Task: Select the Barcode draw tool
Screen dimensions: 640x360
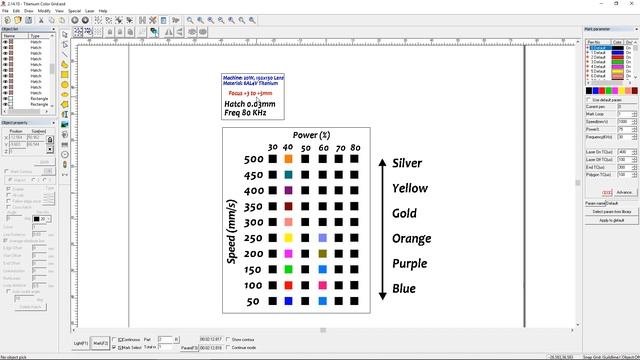Action: click(x=64, y=144)
